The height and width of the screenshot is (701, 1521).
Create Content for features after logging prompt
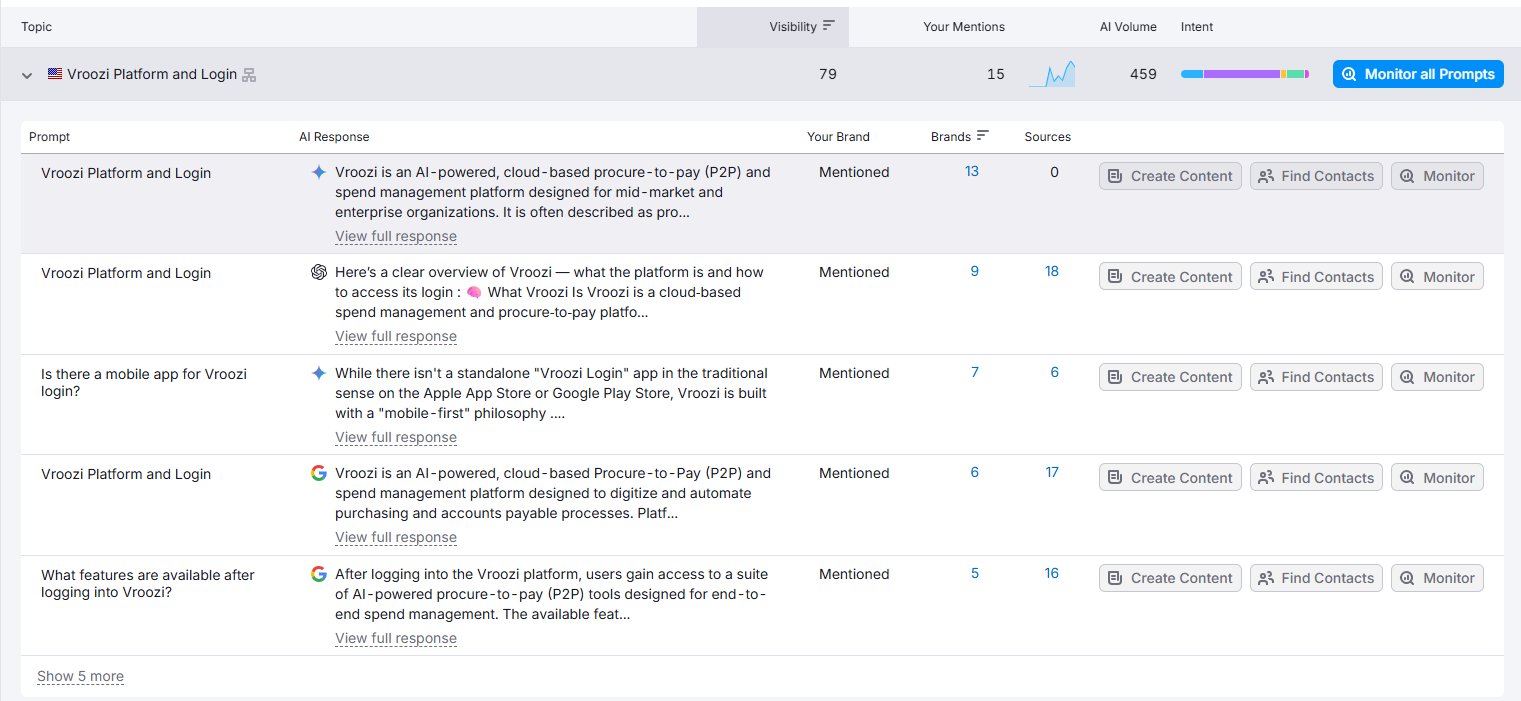(x=1170, y=578)
